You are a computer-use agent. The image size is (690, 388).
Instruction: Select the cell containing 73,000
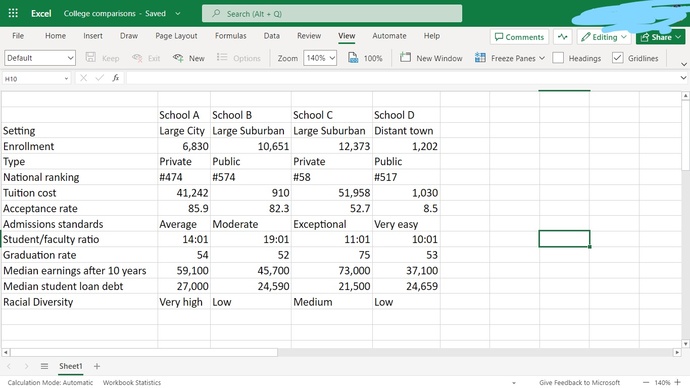point(332,271)
